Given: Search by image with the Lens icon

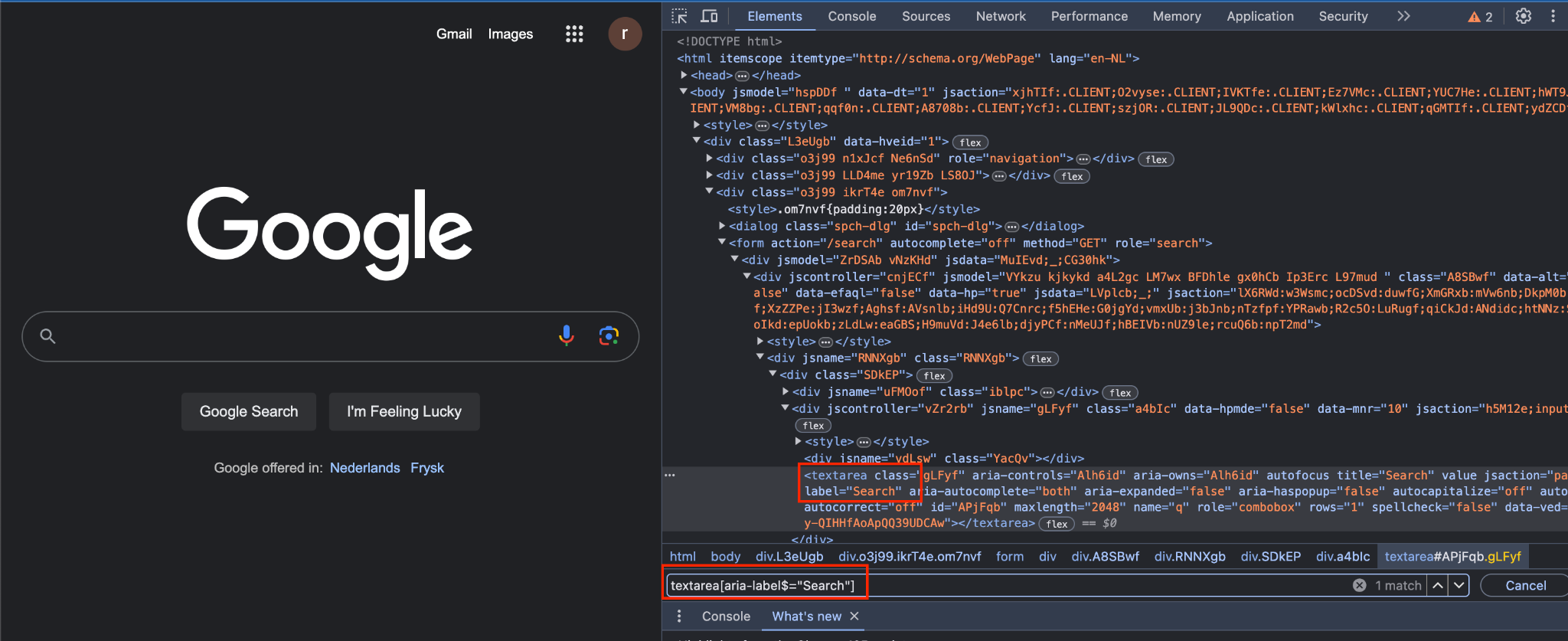Looking at the screenshot, I should (x=609, y=335).
